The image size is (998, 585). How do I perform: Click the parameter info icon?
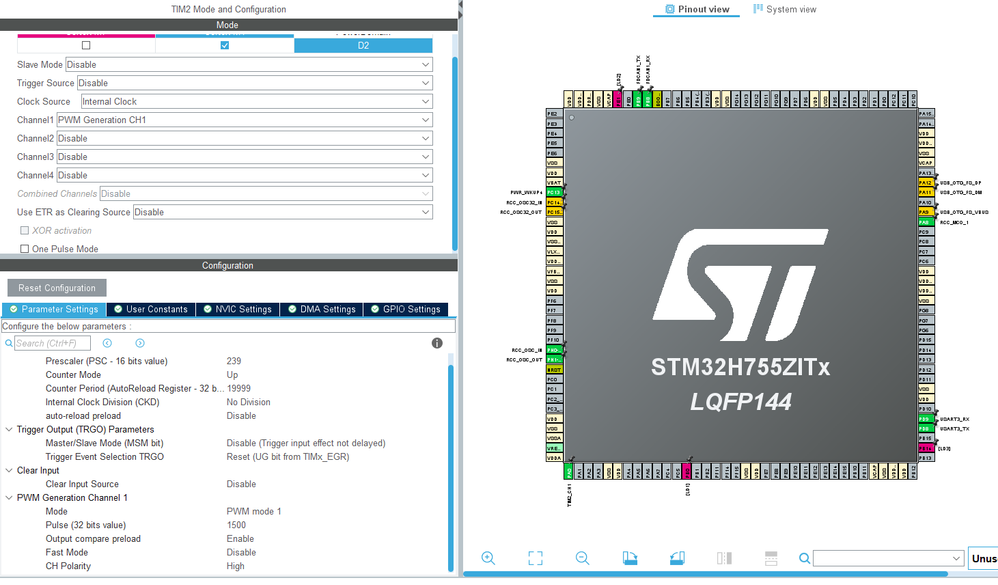pyautogui.click(x=437, y=343)
